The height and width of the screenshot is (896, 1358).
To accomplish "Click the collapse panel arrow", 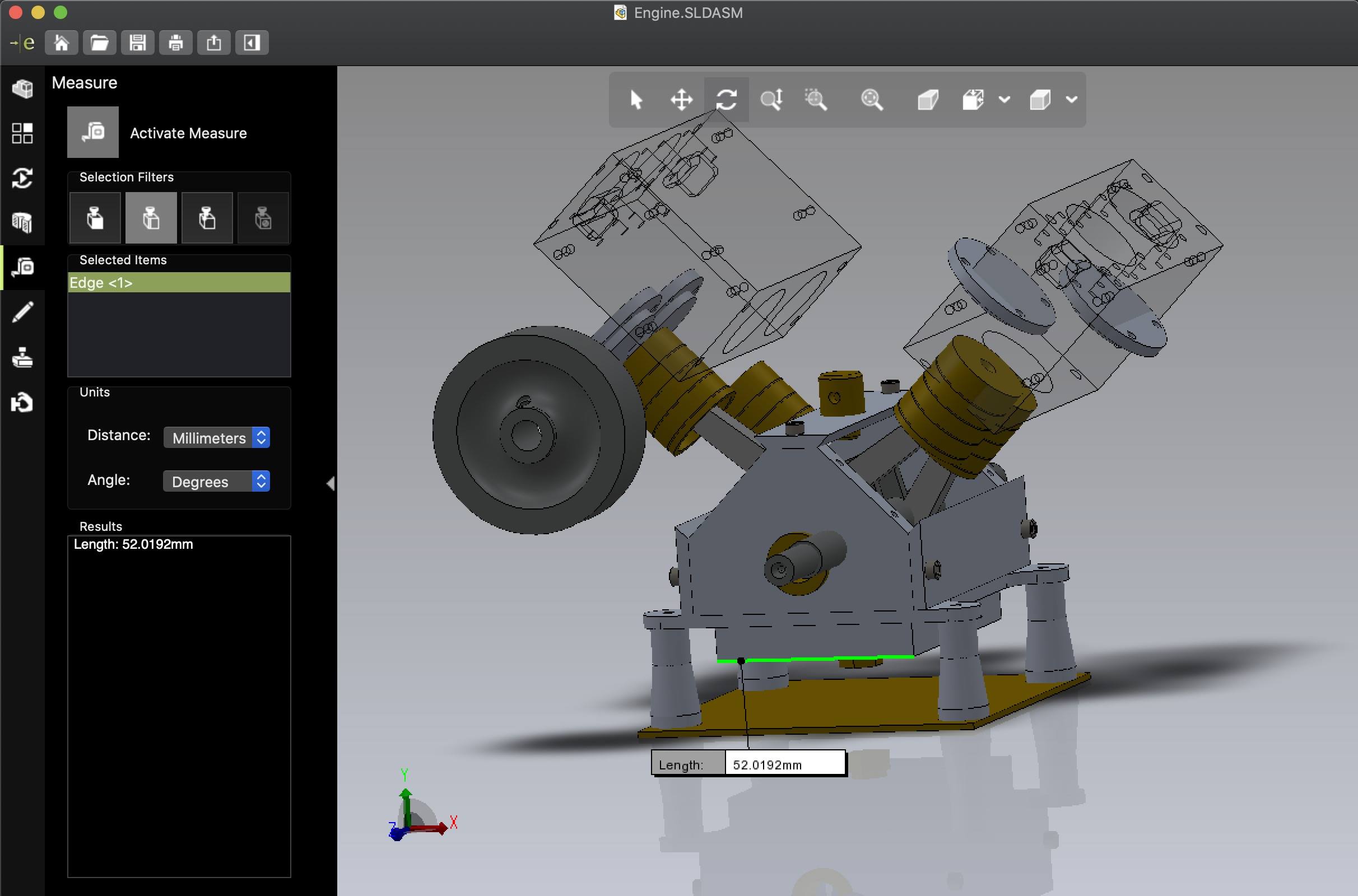I will pyautogui.click(x=332, y=484).
